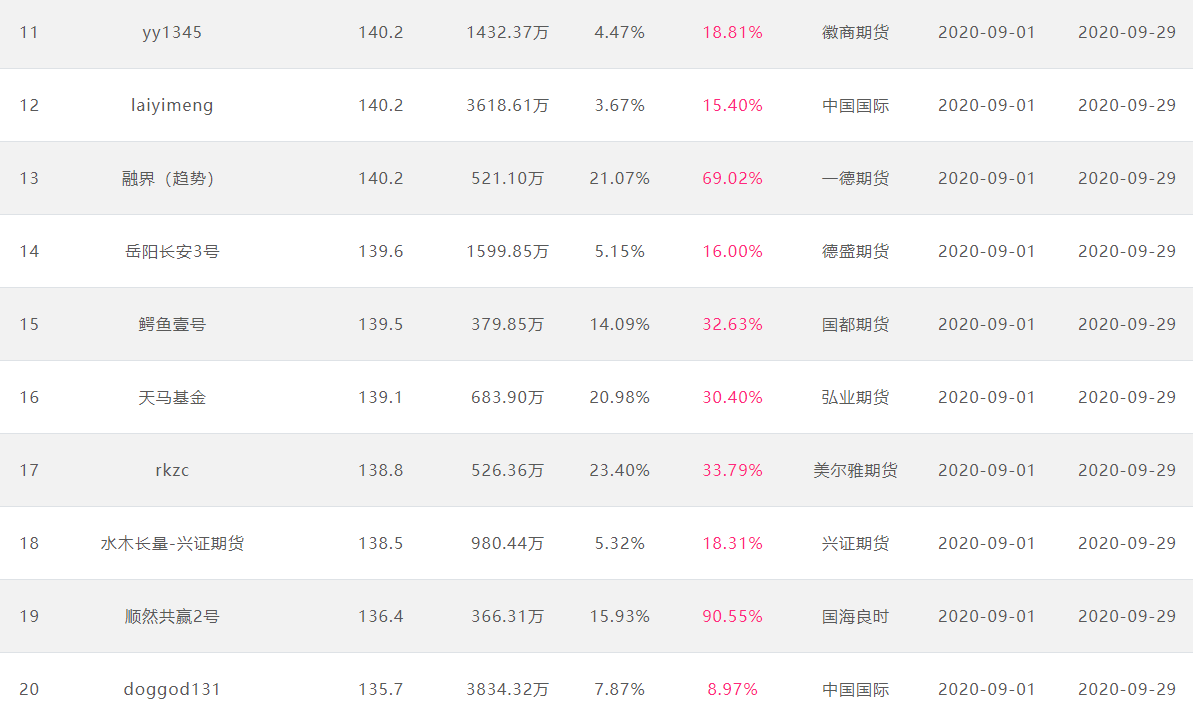Select the 德盛期货 company cell
Image resolution: width=1193 pixels, height=720 pixels.
(855, 252)
